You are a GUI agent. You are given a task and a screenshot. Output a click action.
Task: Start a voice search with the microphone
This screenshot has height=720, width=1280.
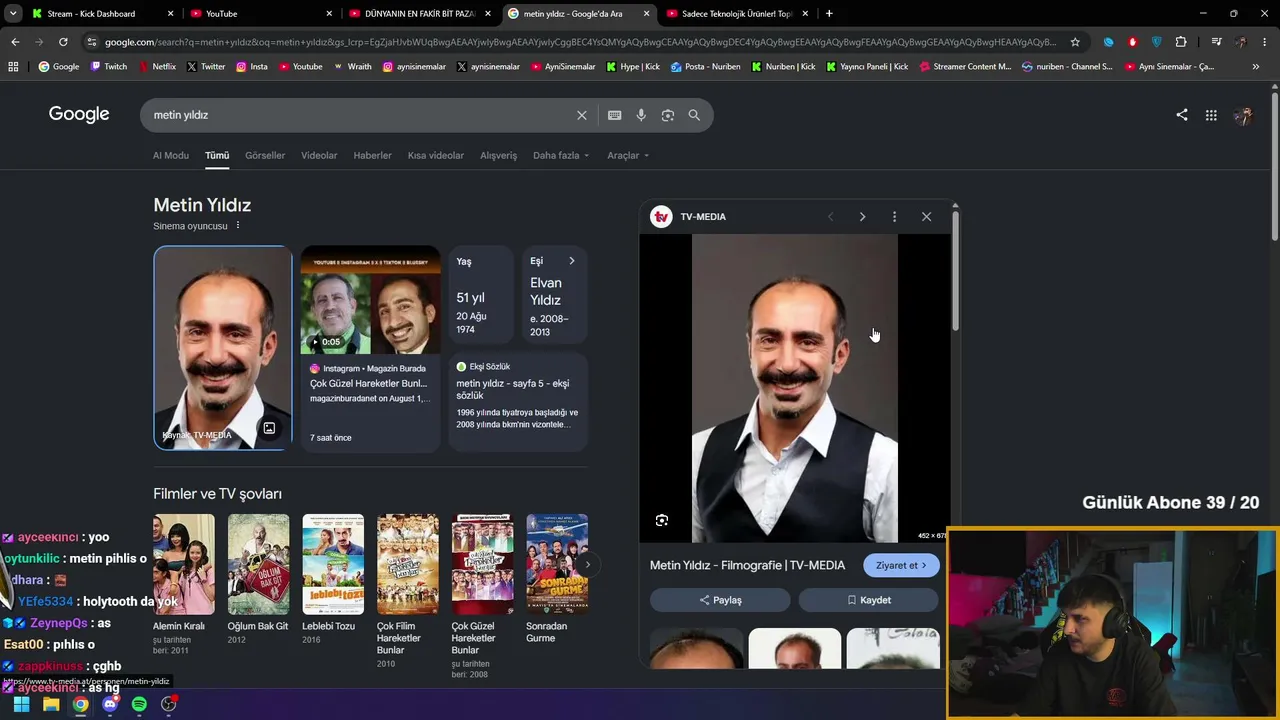point(641,115)
